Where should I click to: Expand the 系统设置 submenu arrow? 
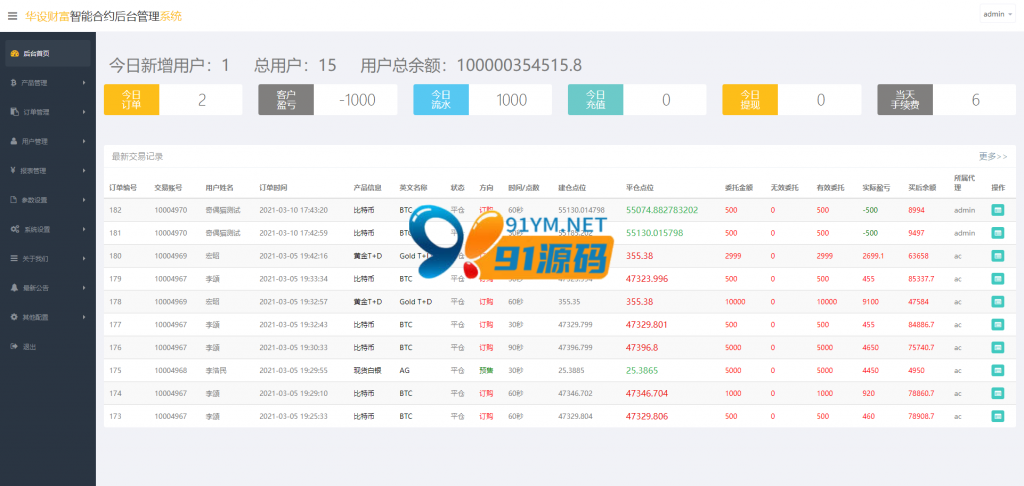coord(84,229)
